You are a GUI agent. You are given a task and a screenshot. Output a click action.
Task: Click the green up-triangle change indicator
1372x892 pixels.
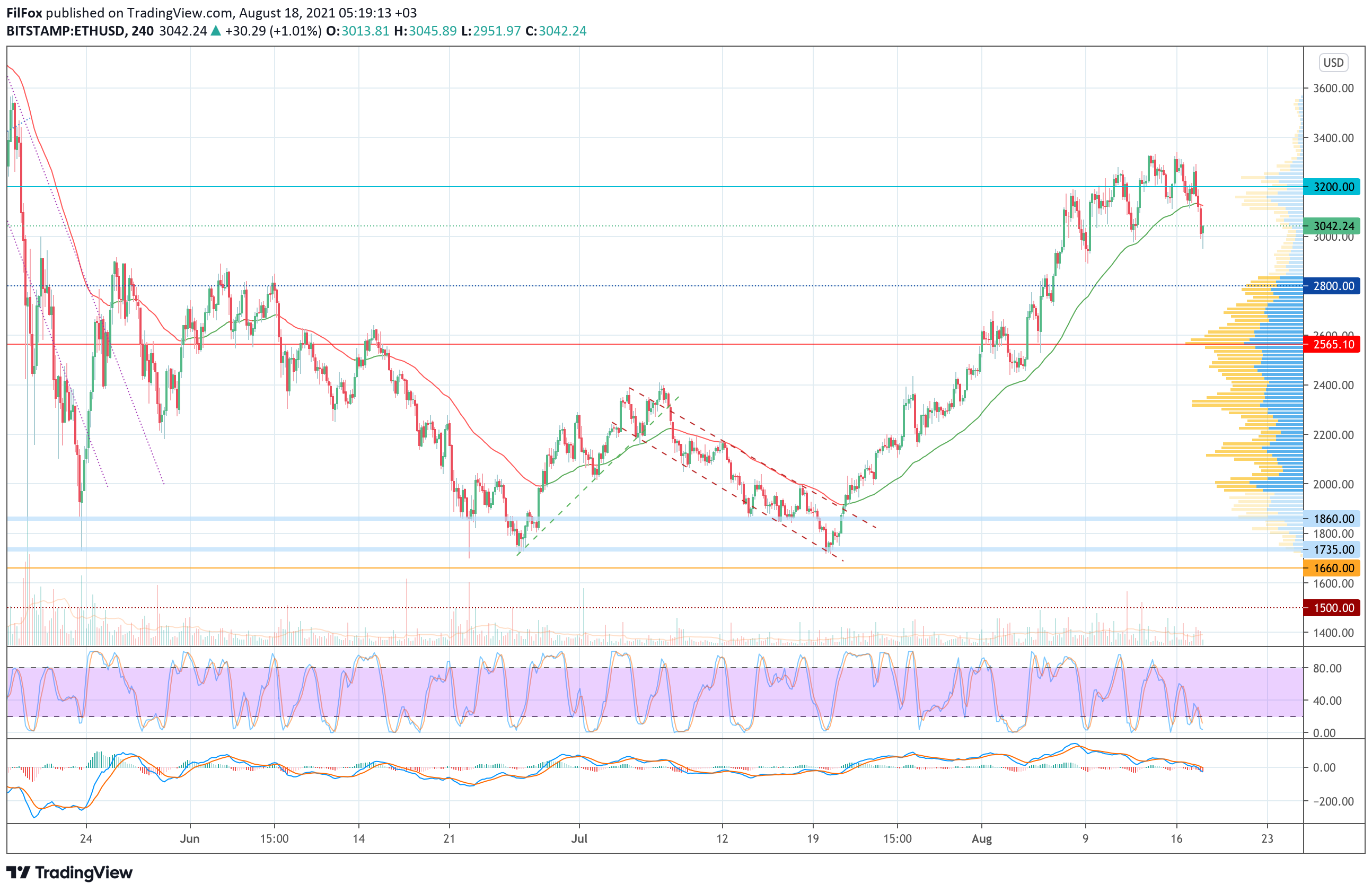click(x=216, y=31)
